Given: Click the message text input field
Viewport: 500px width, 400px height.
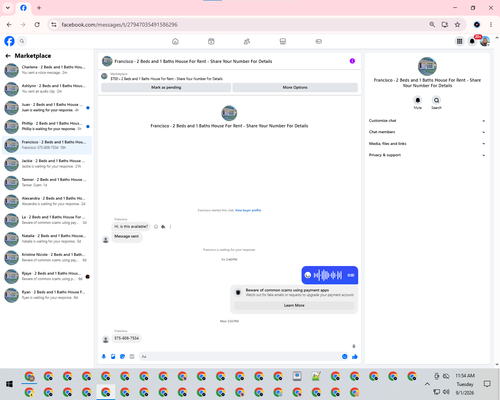Looking at the screenshot, I should click(x=240, y=357).
